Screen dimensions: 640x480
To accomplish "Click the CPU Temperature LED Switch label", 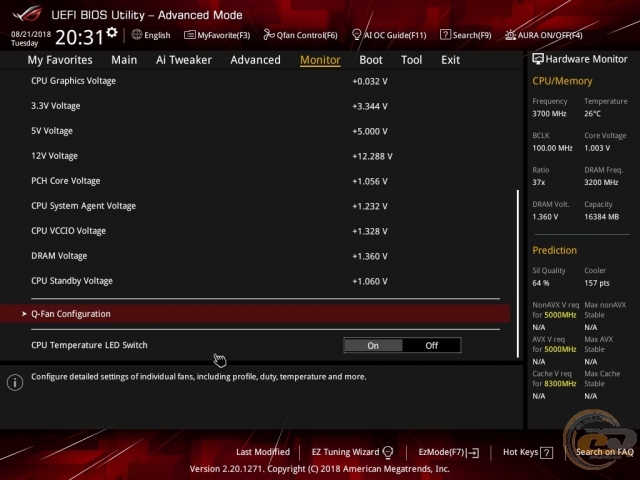I will pos(89,345).
